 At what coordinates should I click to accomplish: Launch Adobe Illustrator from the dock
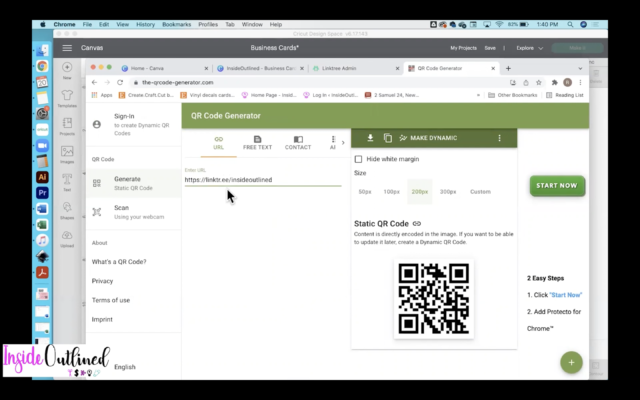tap(43, 177)
